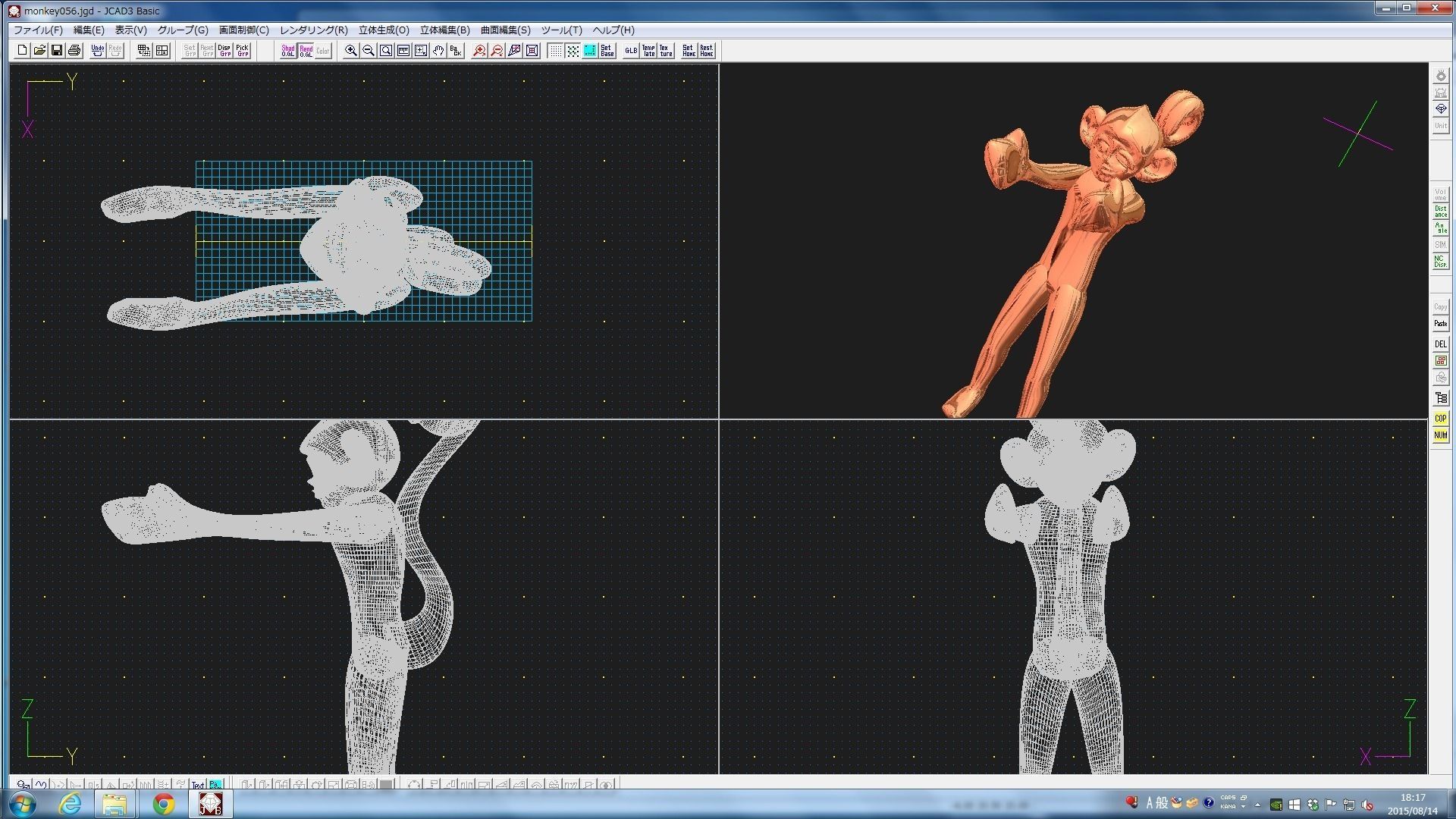Toggle the cyan base plane display
The width and height of the screenshot is (1456, 819).
pyautogui.click(x=590, y=51)
